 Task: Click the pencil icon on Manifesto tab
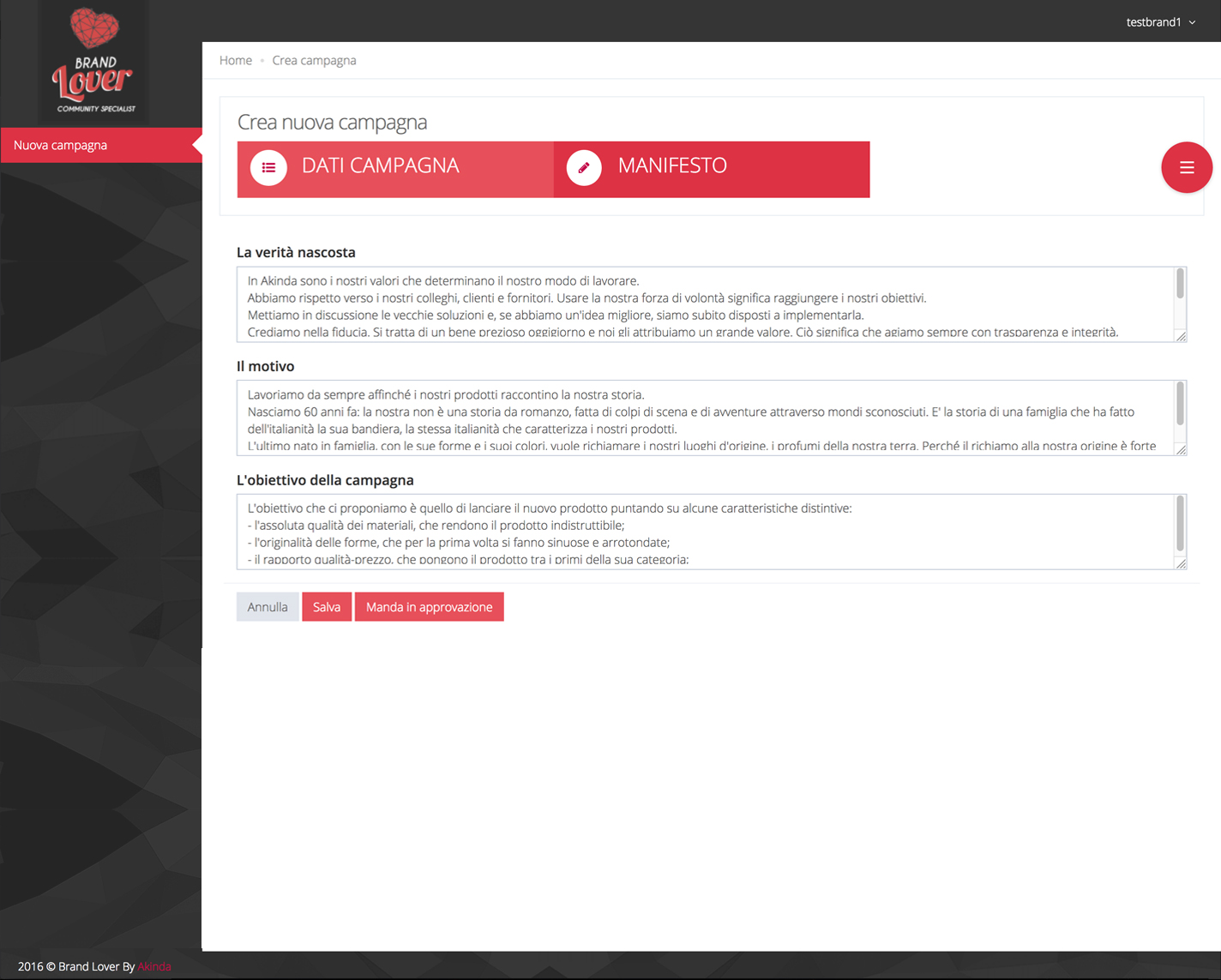tap(584, 168)
